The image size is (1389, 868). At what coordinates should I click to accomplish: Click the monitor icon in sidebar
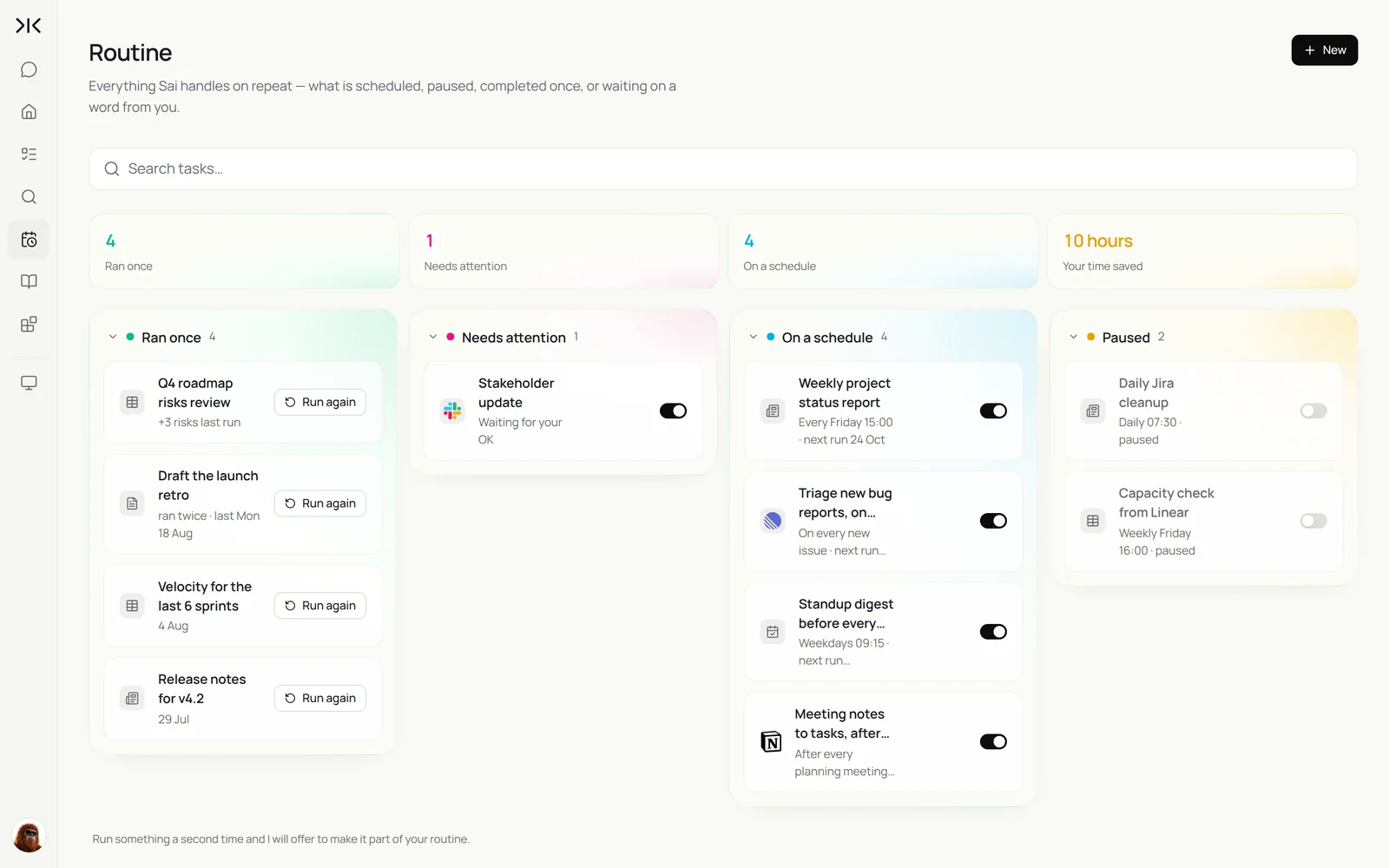click(x=29, y=383)
